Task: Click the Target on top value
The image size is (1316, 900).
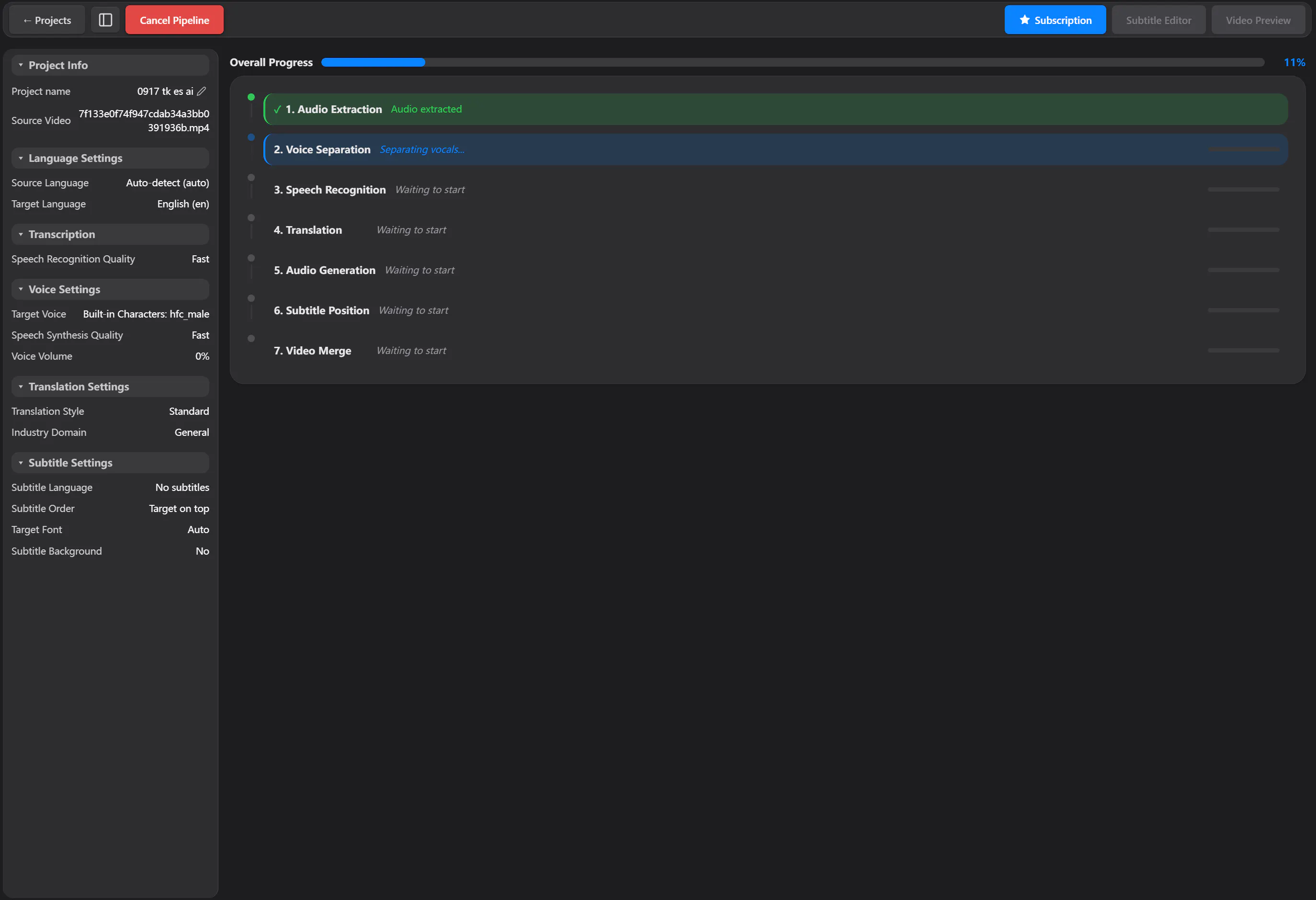Action: pyautogui.click(x=179, y=509)
